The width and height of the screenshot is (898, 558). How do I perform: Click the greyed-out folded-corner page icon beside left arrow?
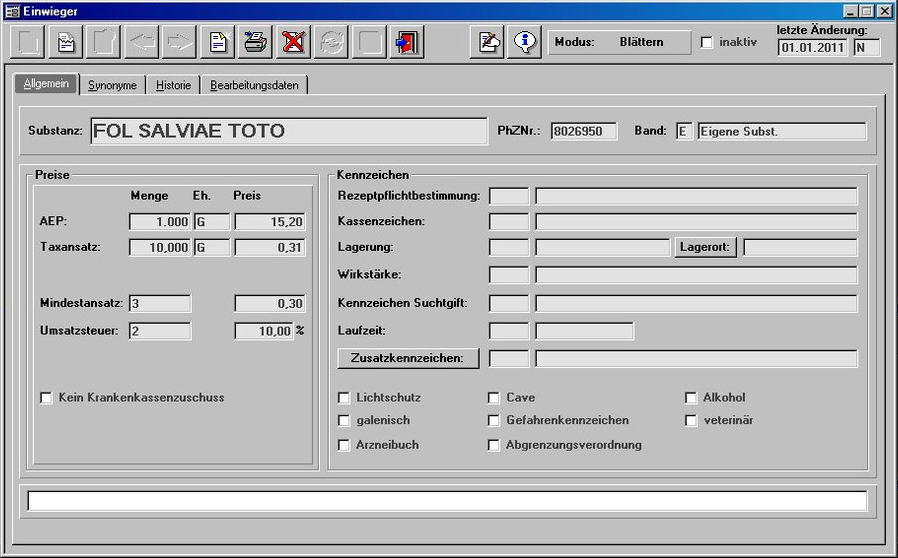(x=104, y=42)
